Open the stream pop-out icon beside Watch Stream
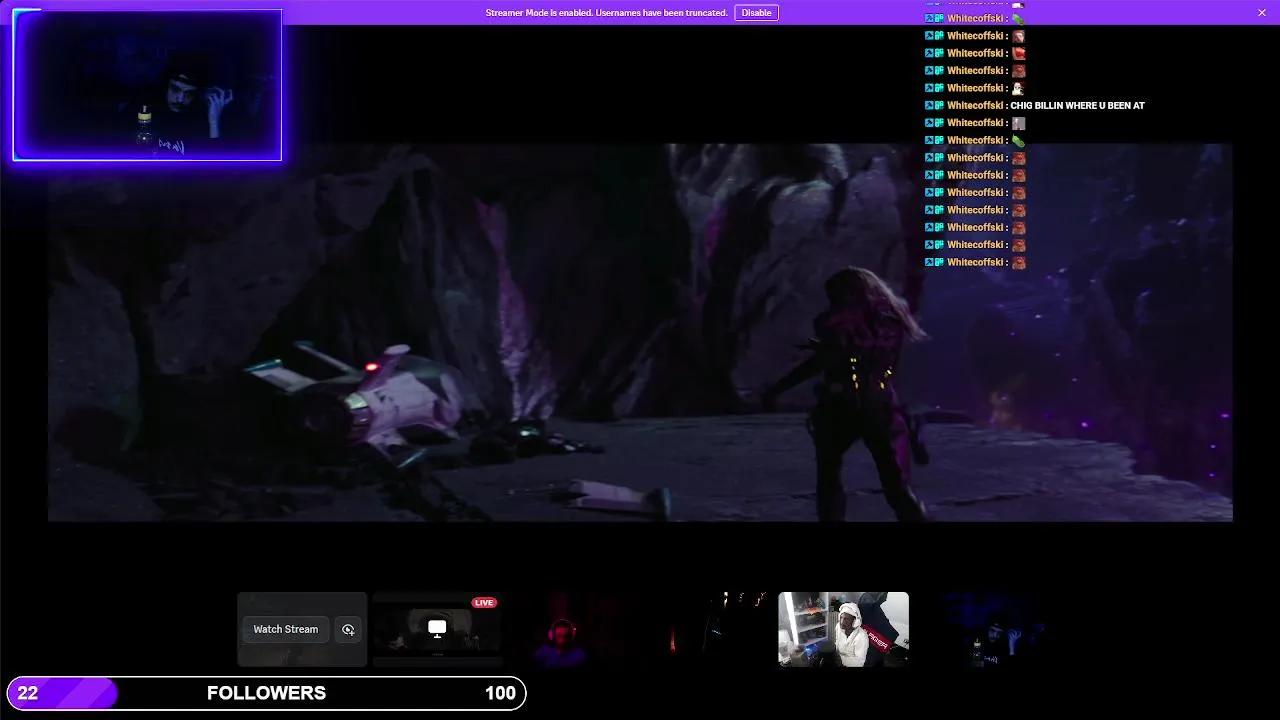Viewport: 1280px width, 720px height. pos(348,629)
